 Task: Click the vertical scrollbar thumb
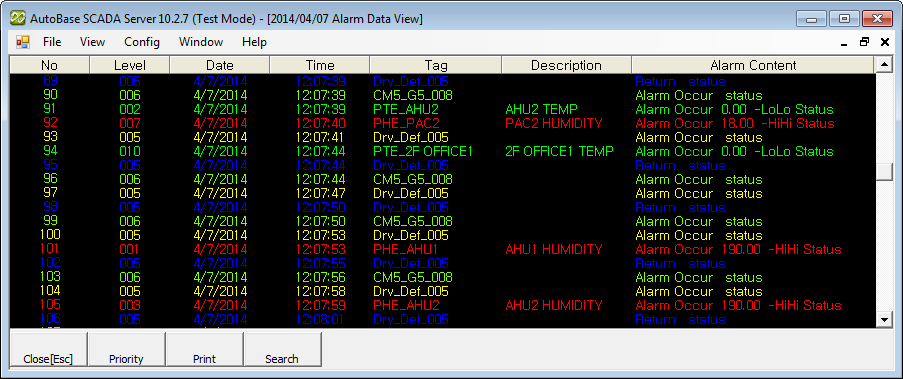click(883, 172)
